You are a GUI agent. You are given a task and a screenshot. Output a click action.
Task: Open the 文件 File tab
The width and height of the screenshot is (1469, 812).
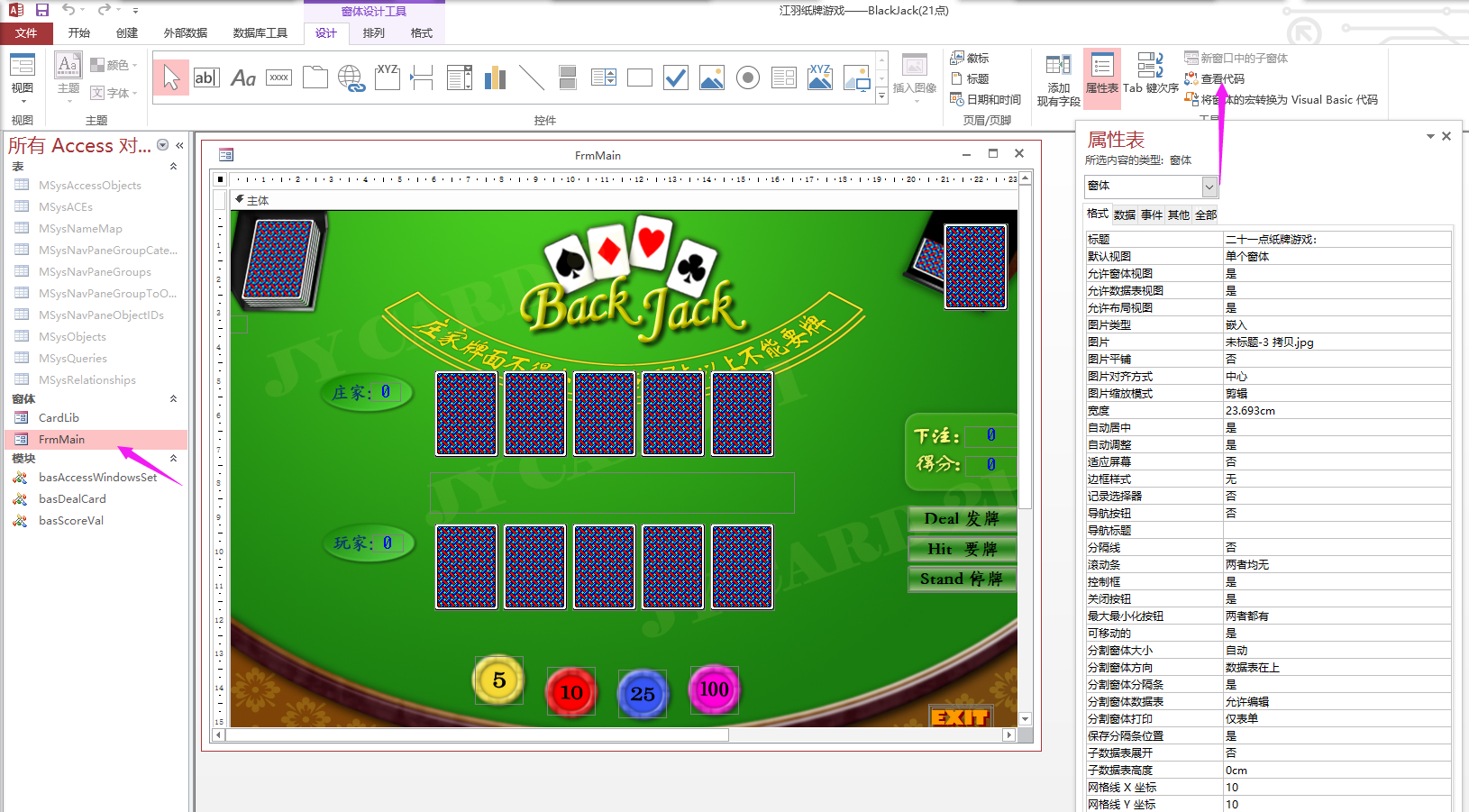tap(26, 33)
